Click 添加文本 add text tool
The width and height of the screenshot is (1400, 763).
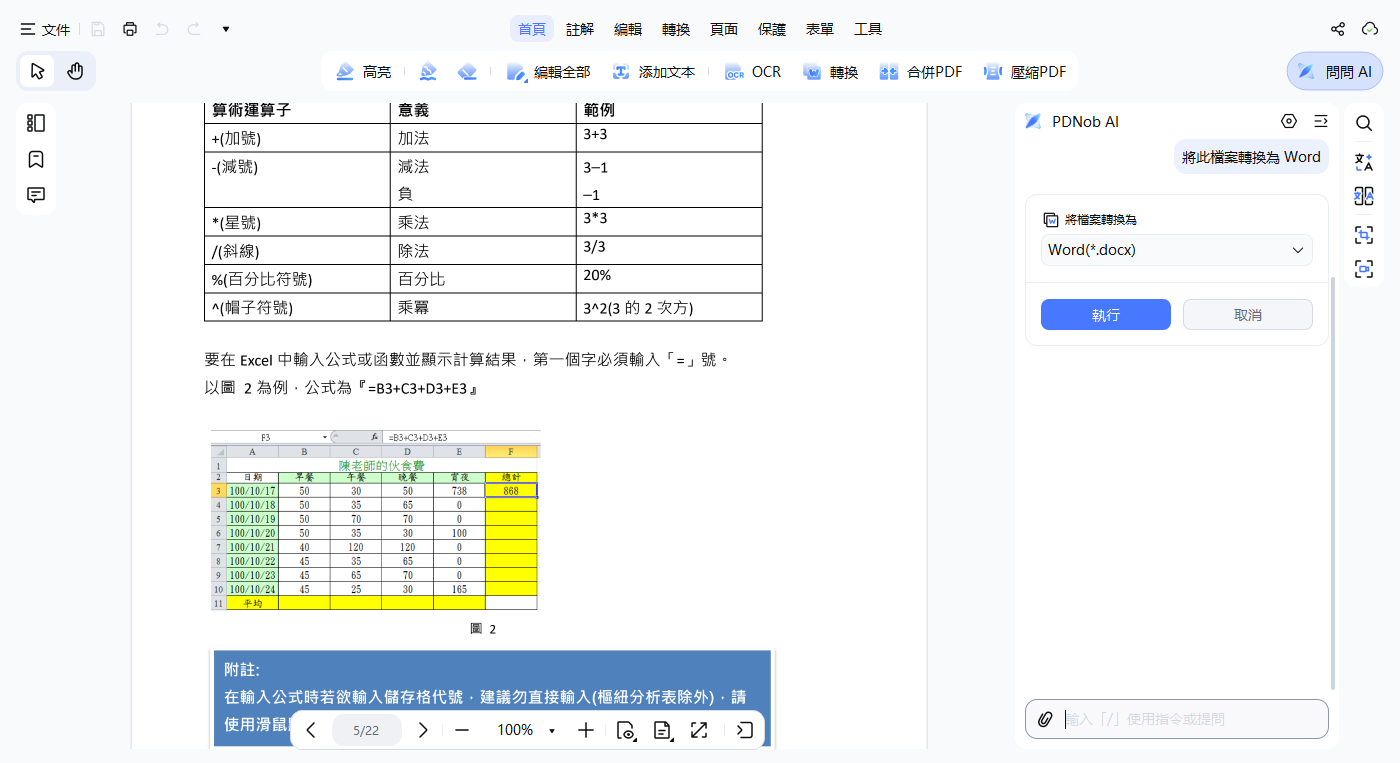coord(654,72)
